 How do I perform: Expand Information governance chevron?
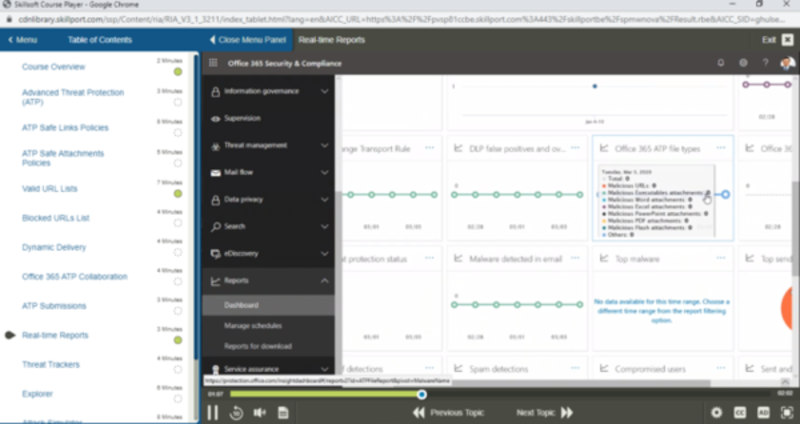[324, 91]
